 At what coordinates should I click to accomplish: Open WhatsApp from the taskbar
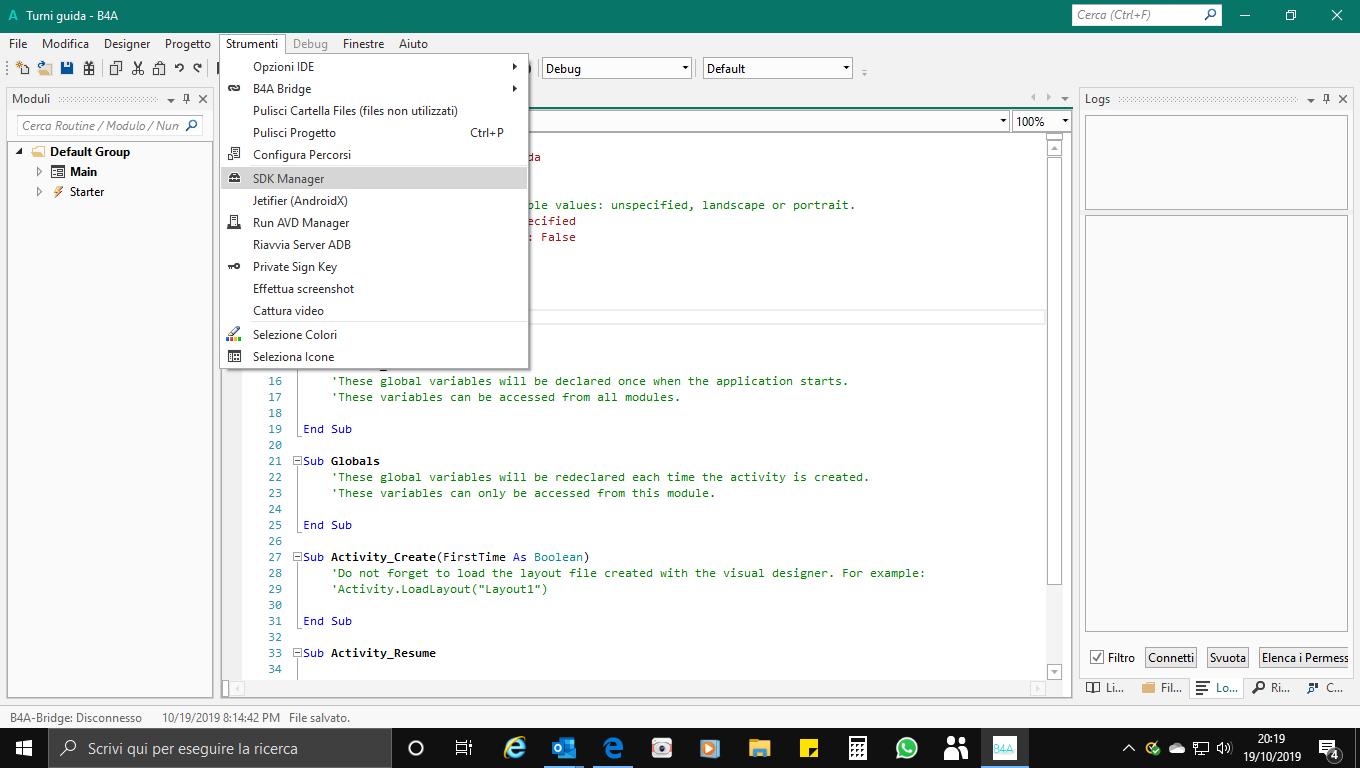click(x=907, y=748)
